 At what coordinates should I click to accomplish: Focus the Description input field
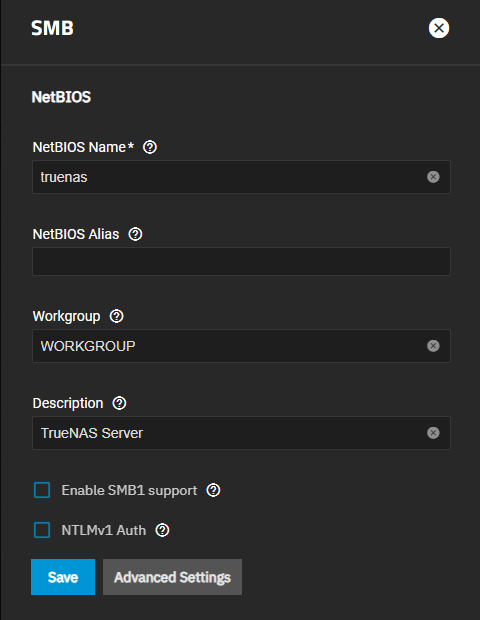click(241, 433)
